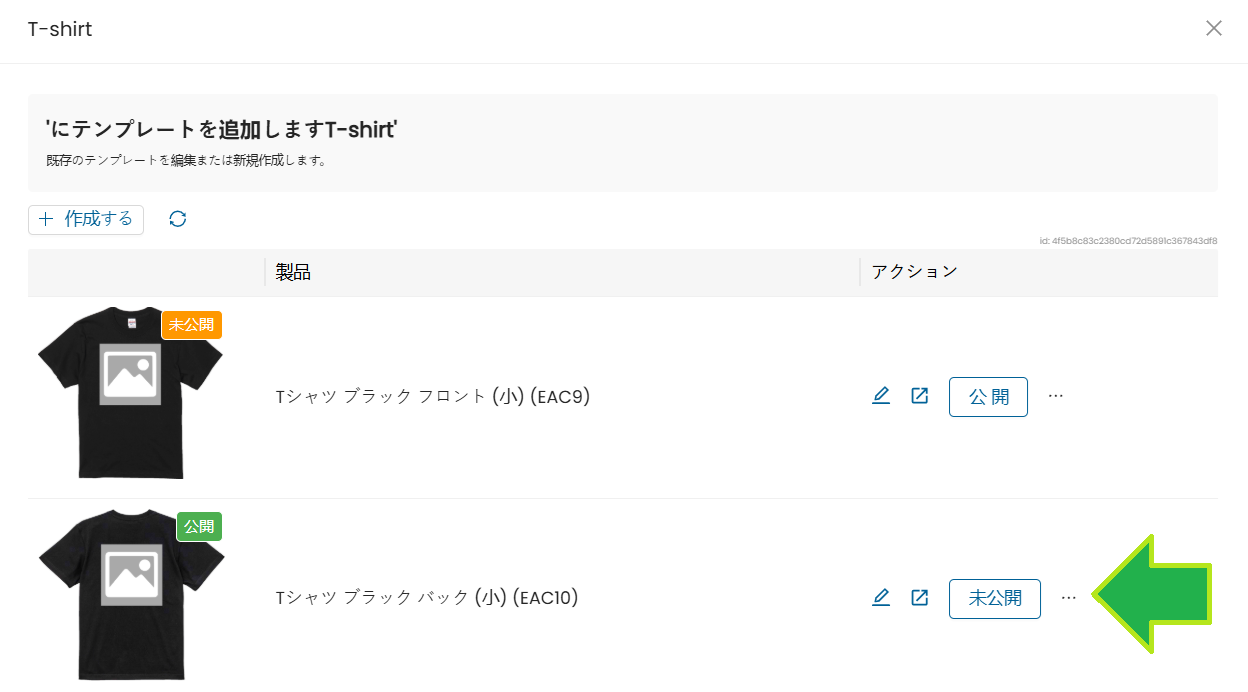Open the three-dot menu for EAC10
This screenshot has height=692, width=1248.
(x=1069, y=598)
